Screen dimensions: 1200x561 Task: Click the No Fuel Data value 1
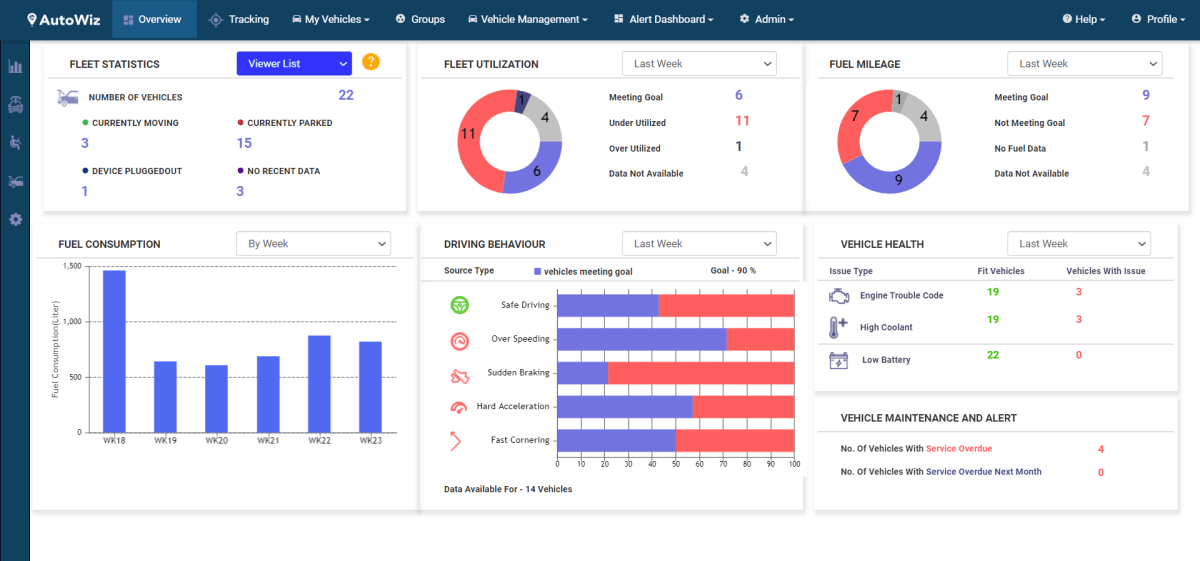pos(1146,146)
